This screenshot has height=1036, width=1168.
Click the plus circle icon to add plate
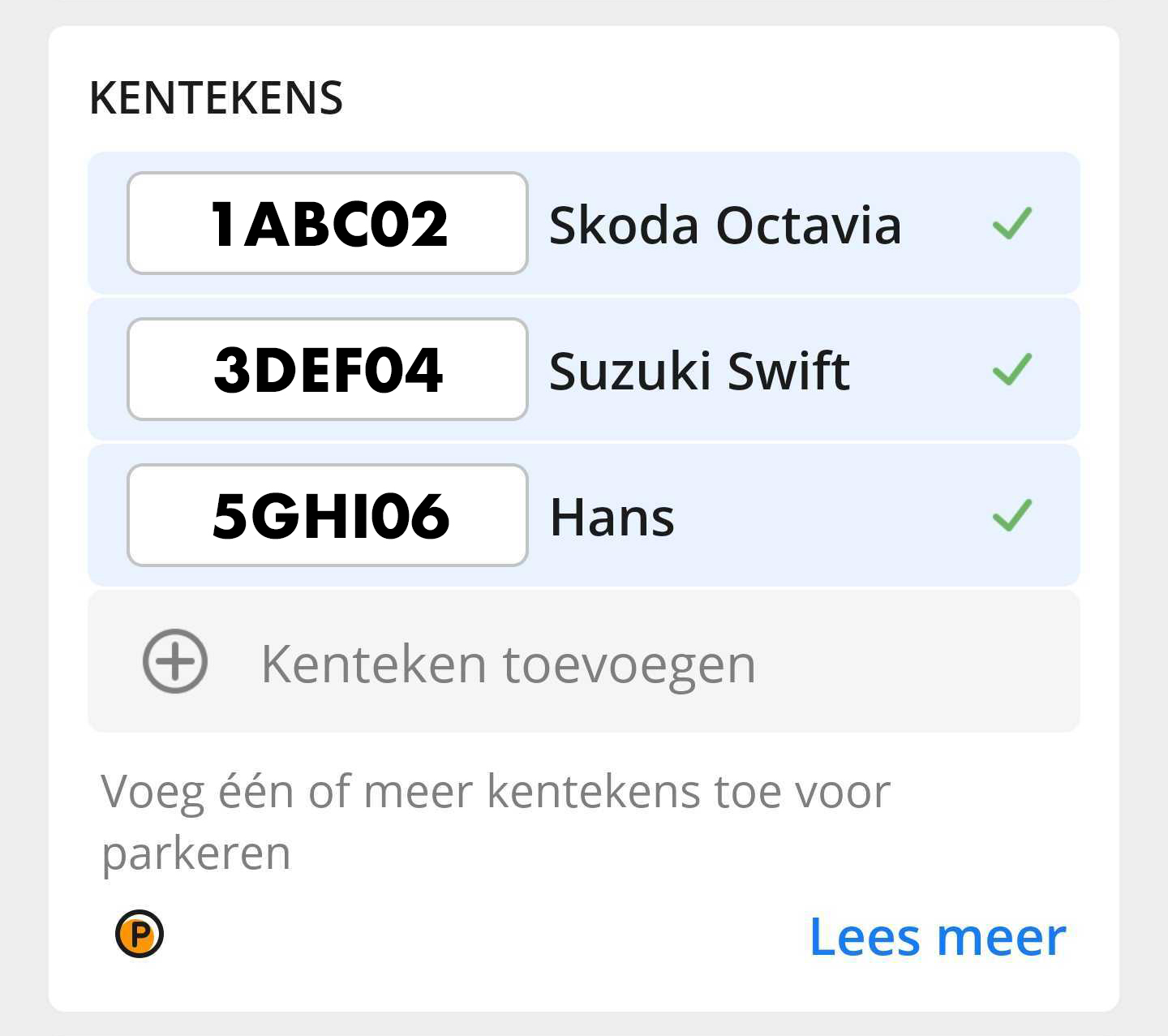175,661
